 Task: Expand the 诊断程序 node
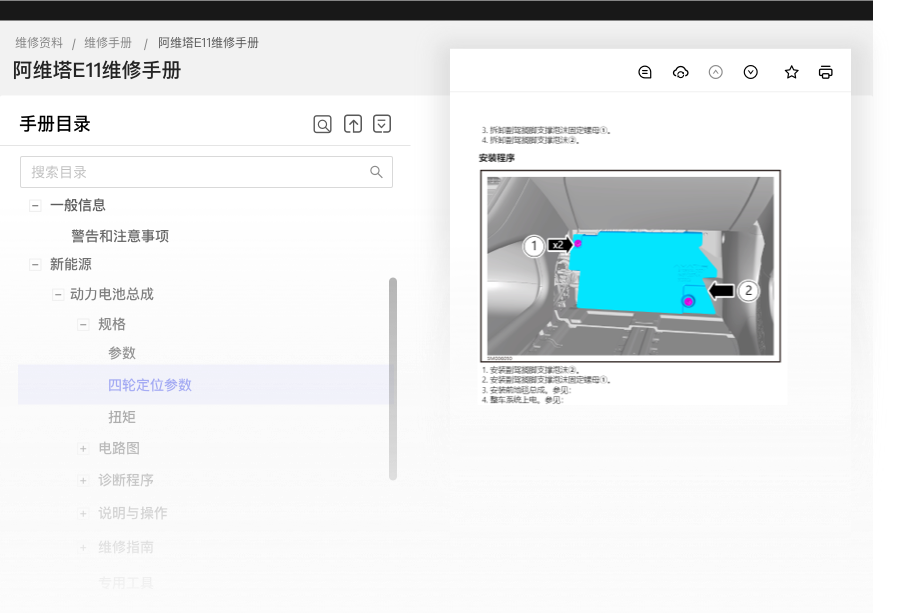coord(83,480)
